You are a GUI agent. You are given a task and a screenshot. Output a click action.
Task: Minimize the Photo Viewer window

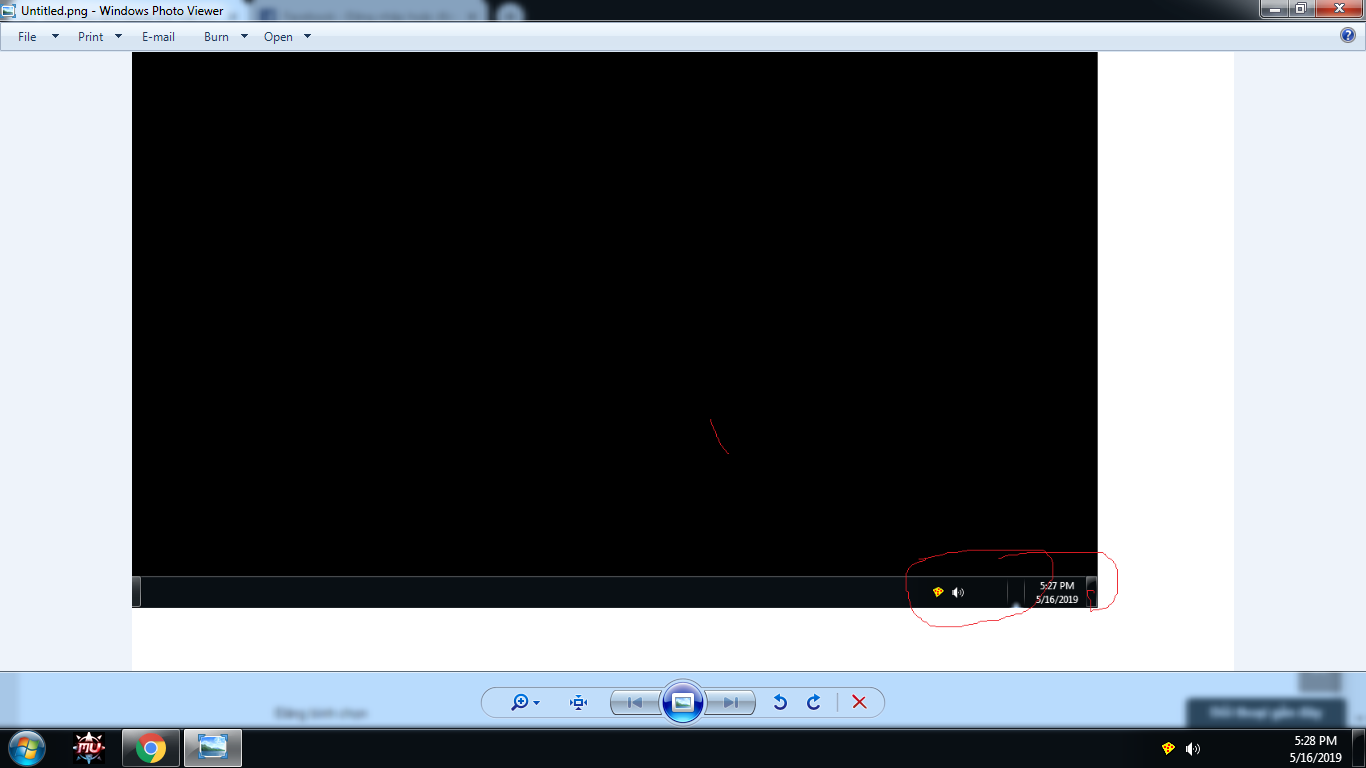pos(1274,9)
